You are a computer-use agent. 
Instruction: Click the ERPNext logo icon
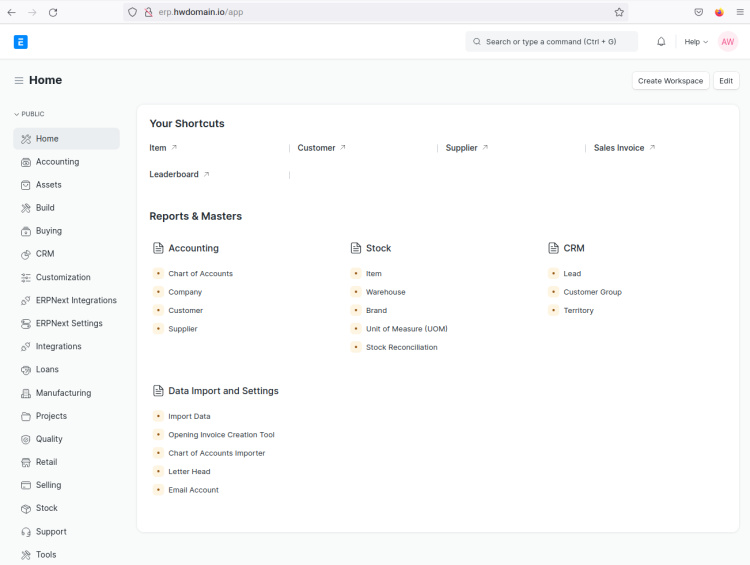pos(21,42)
